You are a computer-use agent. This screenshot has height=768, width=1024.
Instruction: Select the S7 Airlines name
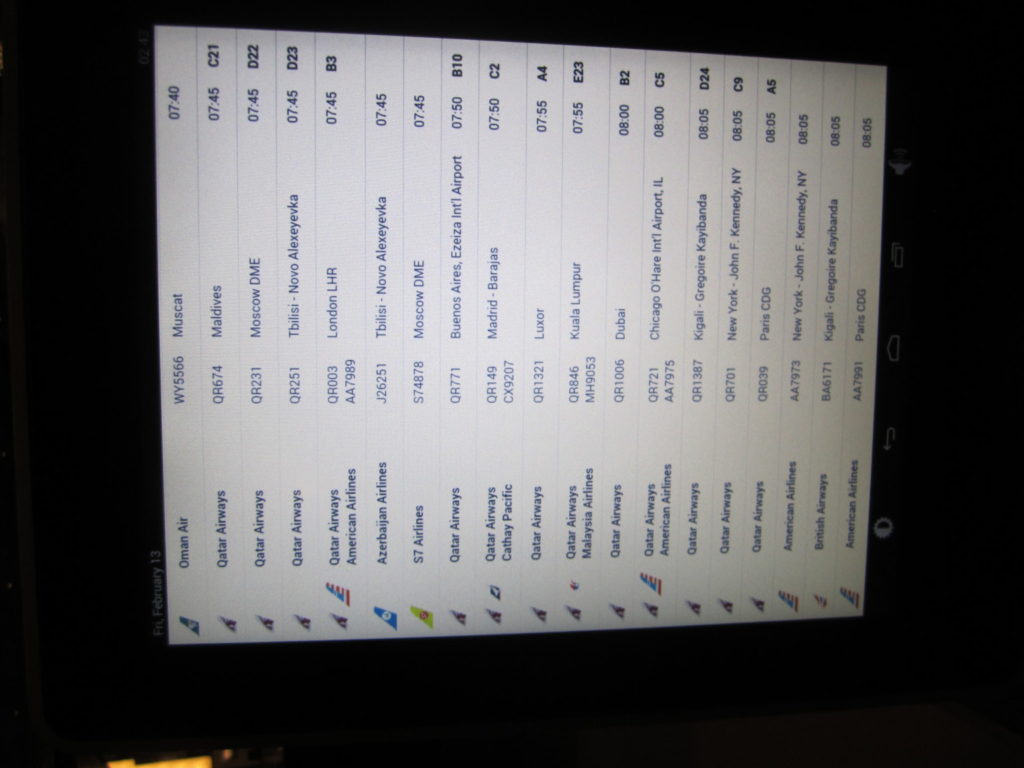click(420, 534)
